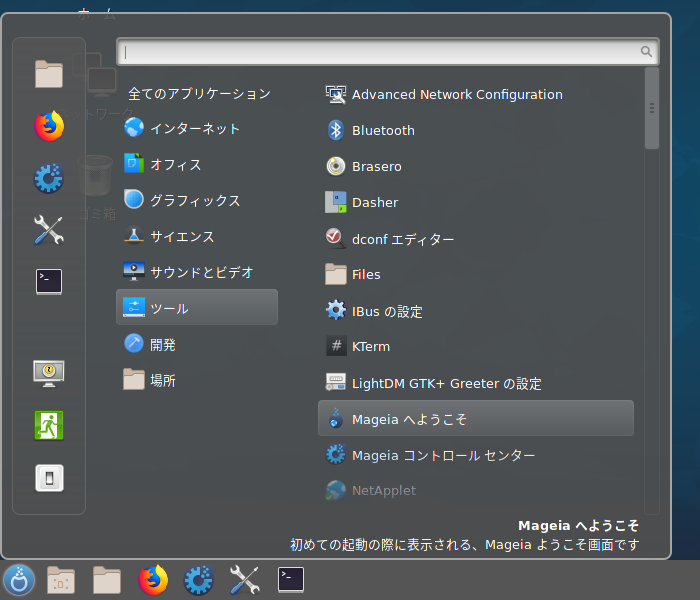Click show desktop folder icon in taskbar
The width and height of the screenshot is (700, 600).
coord(61,580)
